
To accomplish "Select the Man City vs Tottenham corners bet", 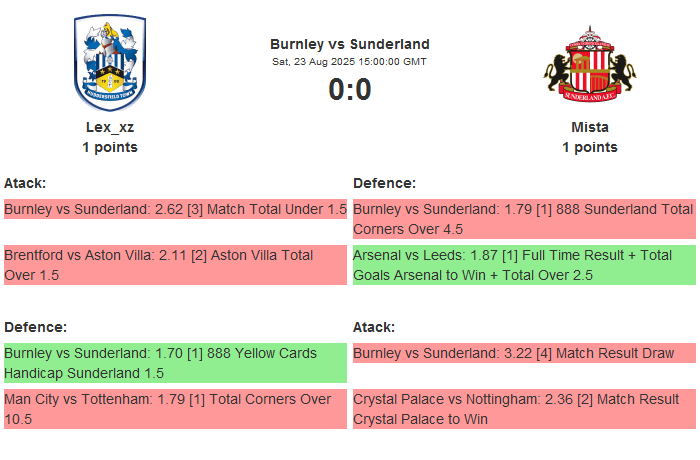I will 175,409.
